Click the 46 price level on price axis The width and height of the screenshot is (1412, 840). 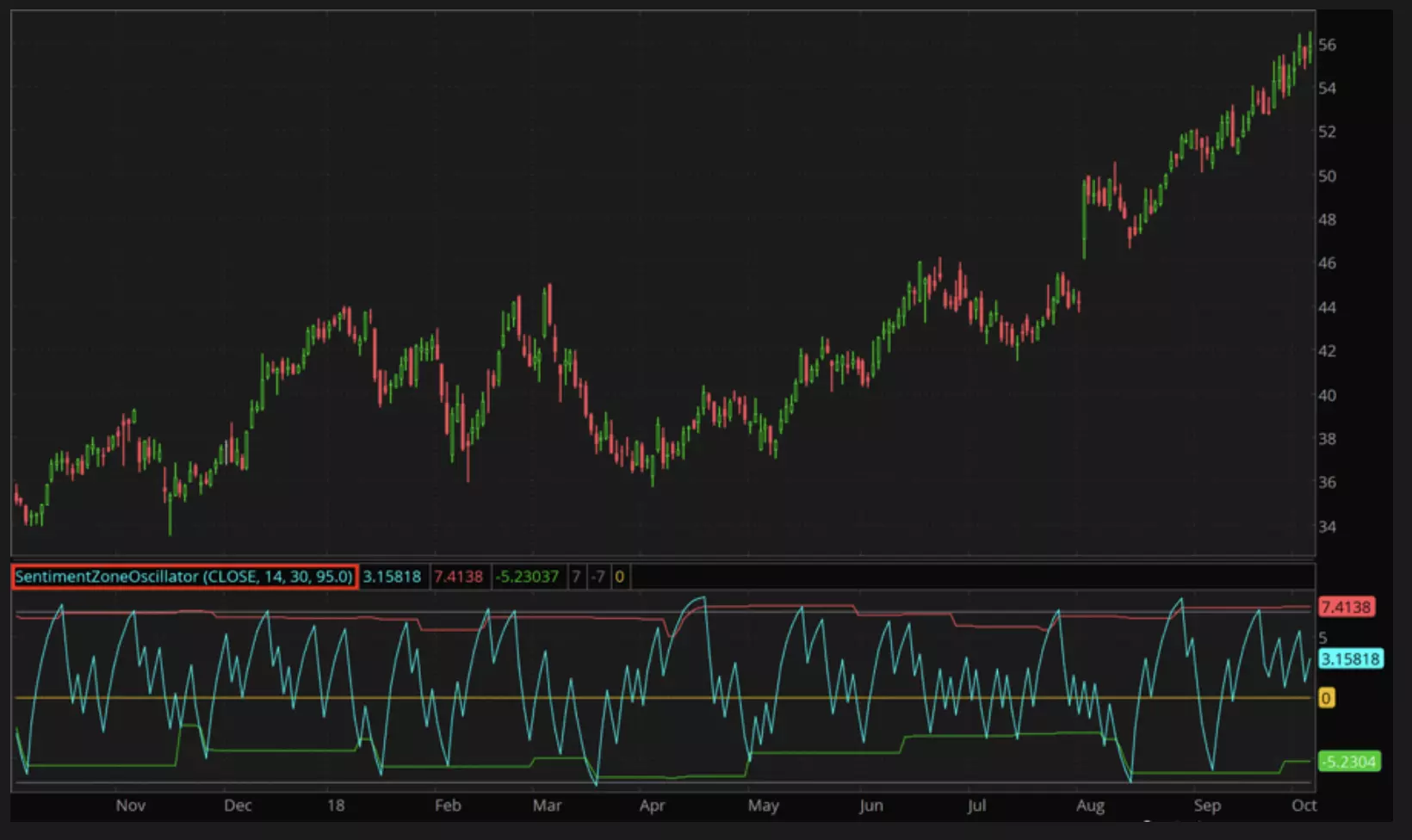coord(1327,263)
